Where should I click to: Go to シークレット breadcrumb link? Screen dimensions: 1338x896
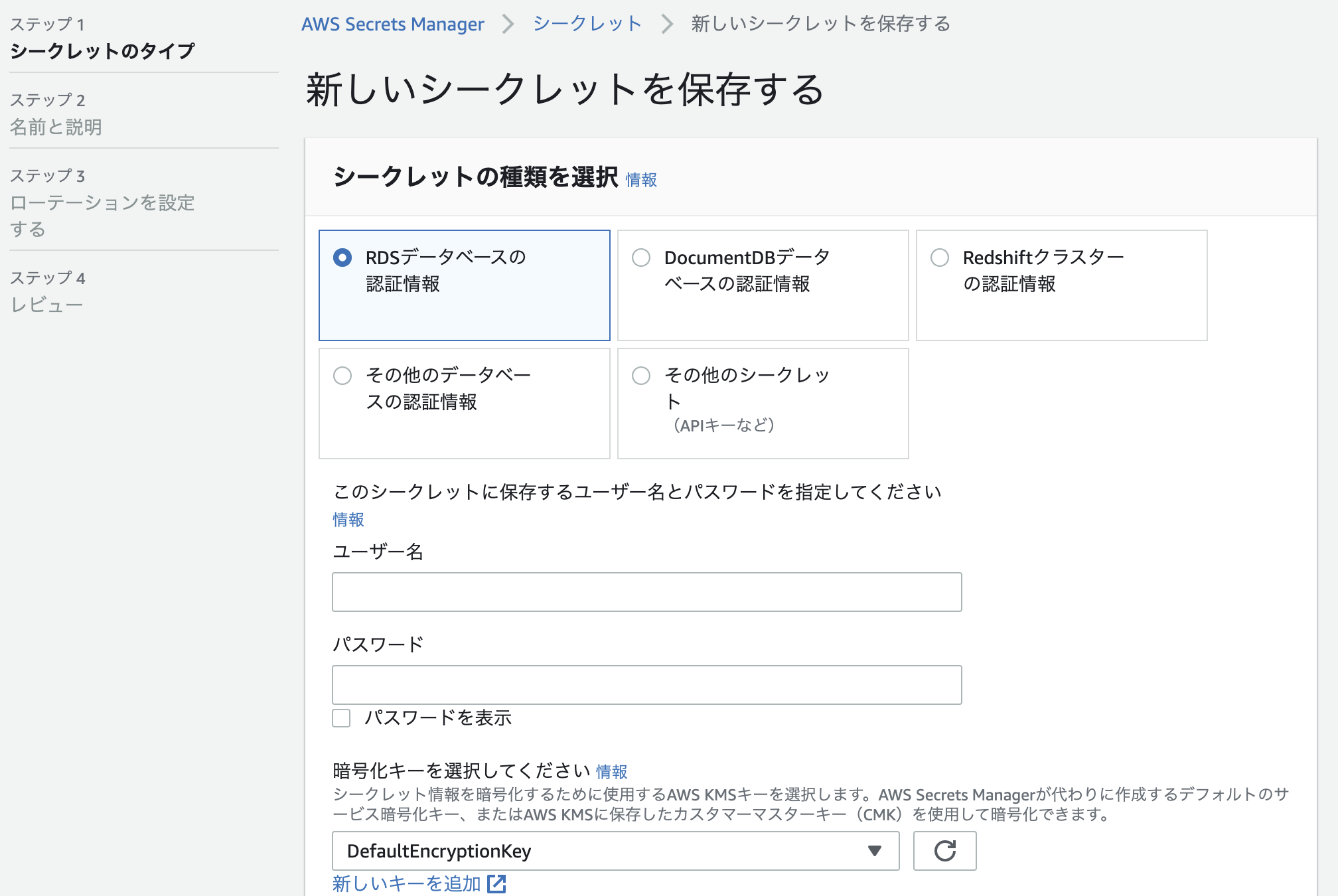pyautogui.click(x=587, y=25)
